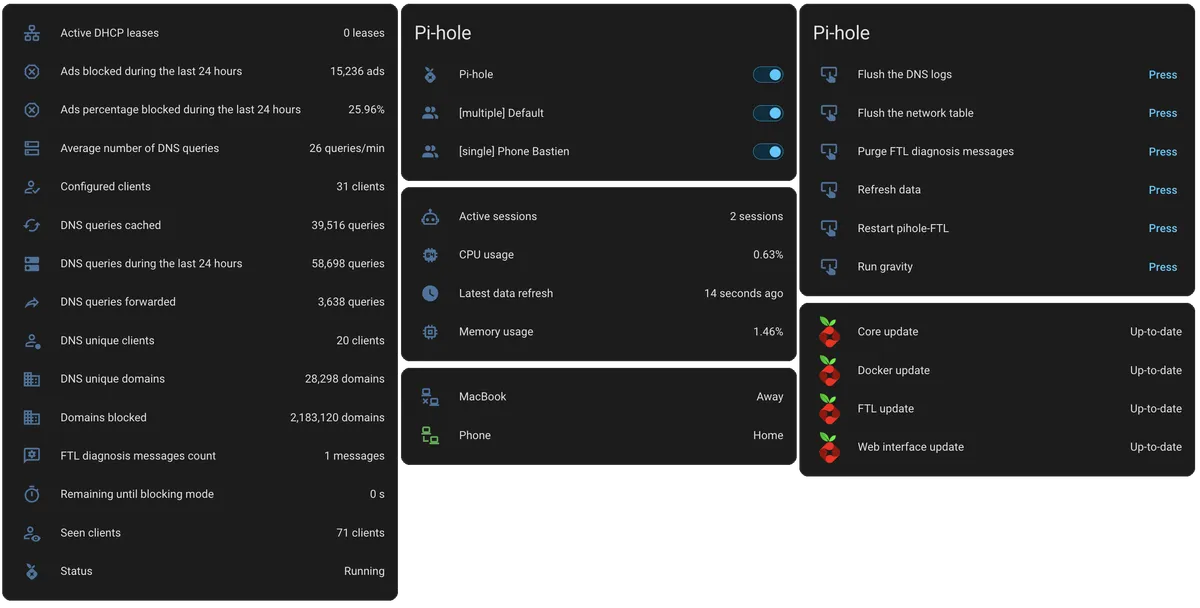Click the FTL update Pi-hole logo

pyautogui.click(x=829, y=409)
